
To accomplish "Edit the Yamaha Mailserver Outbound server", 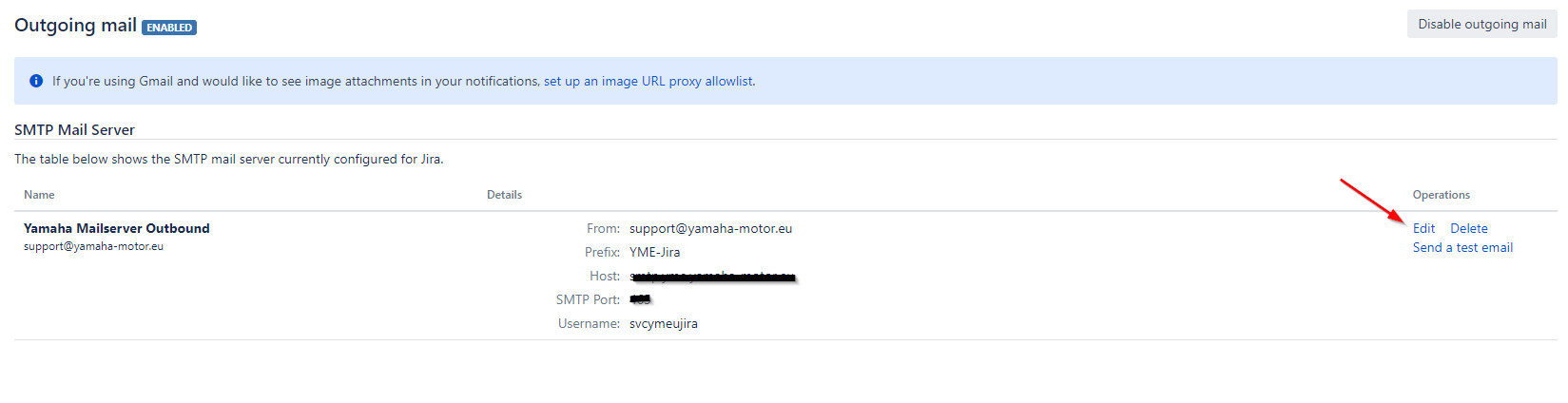I will [x=1423, y=228].
